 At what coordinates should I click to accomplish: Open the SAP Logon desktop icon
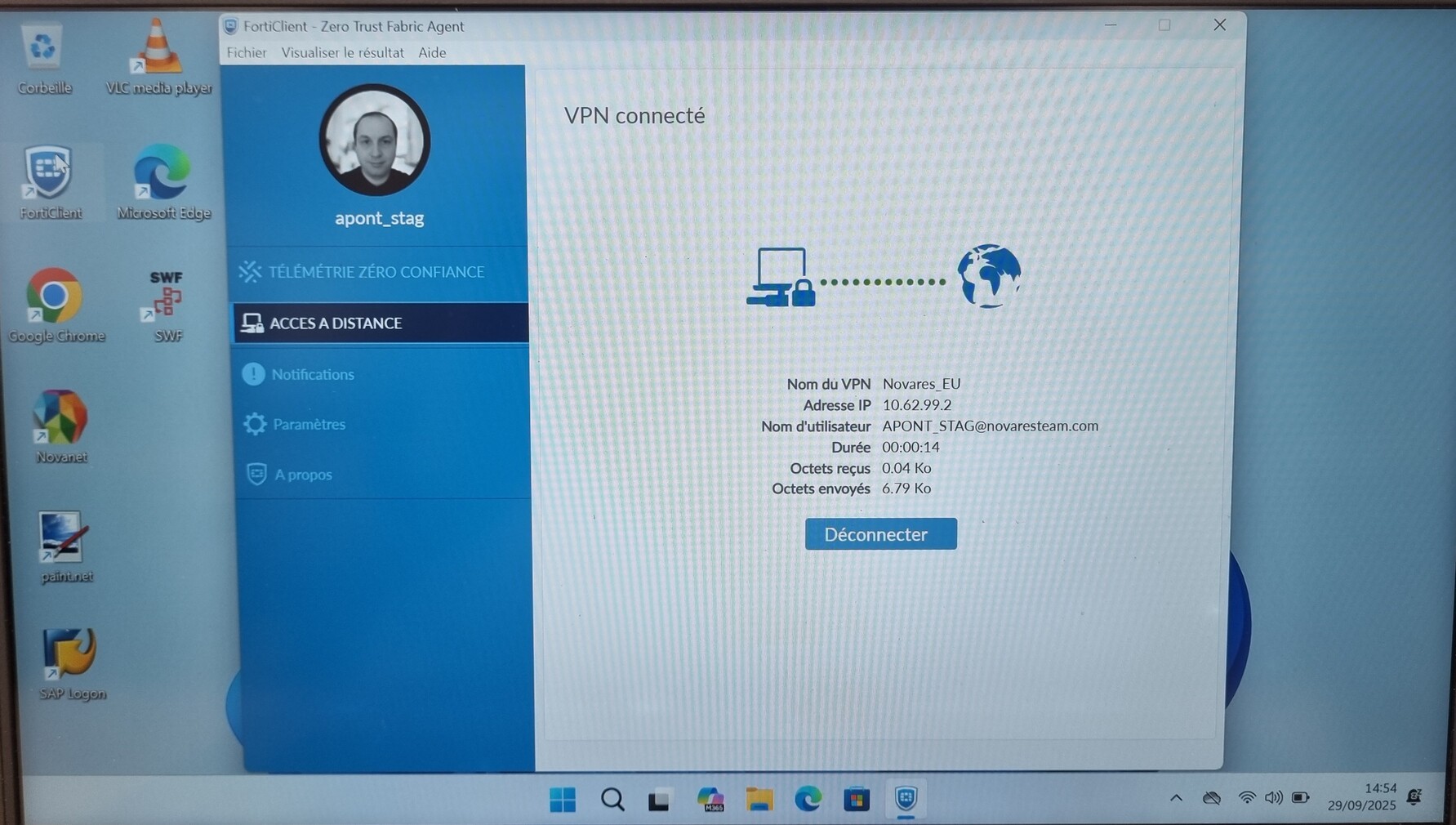(69, 654)
